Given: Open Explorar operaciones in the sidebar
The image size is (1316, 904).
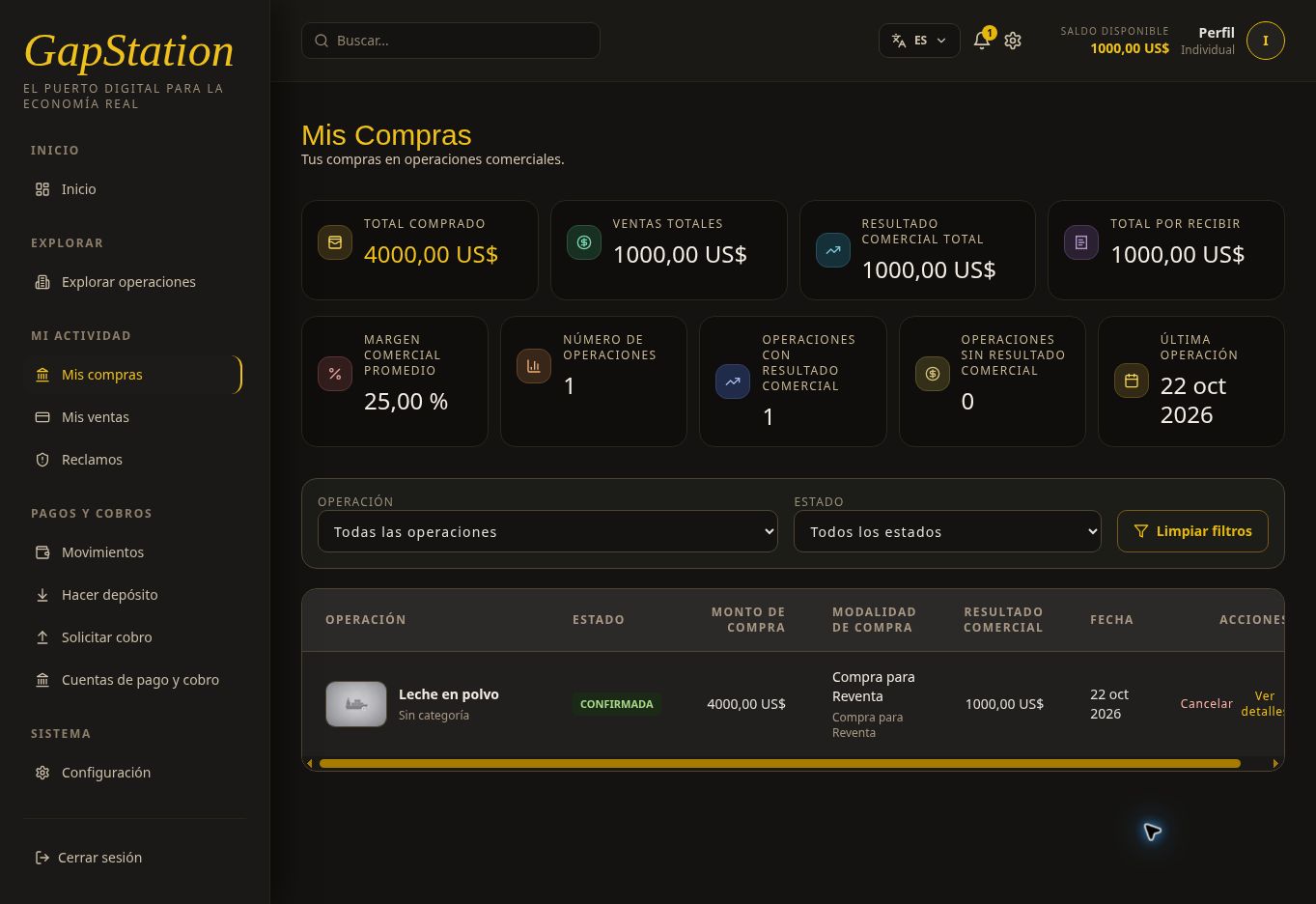Looking at the screenshot, I should click(x=133, y=282).
